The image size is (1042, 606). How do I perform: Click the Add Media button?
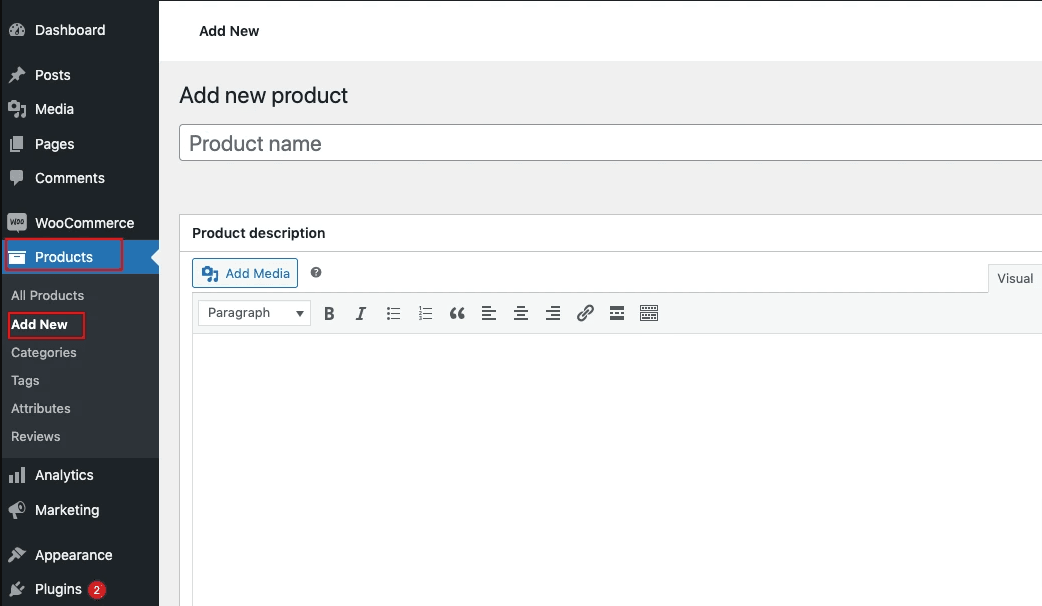tap(245, 273)
